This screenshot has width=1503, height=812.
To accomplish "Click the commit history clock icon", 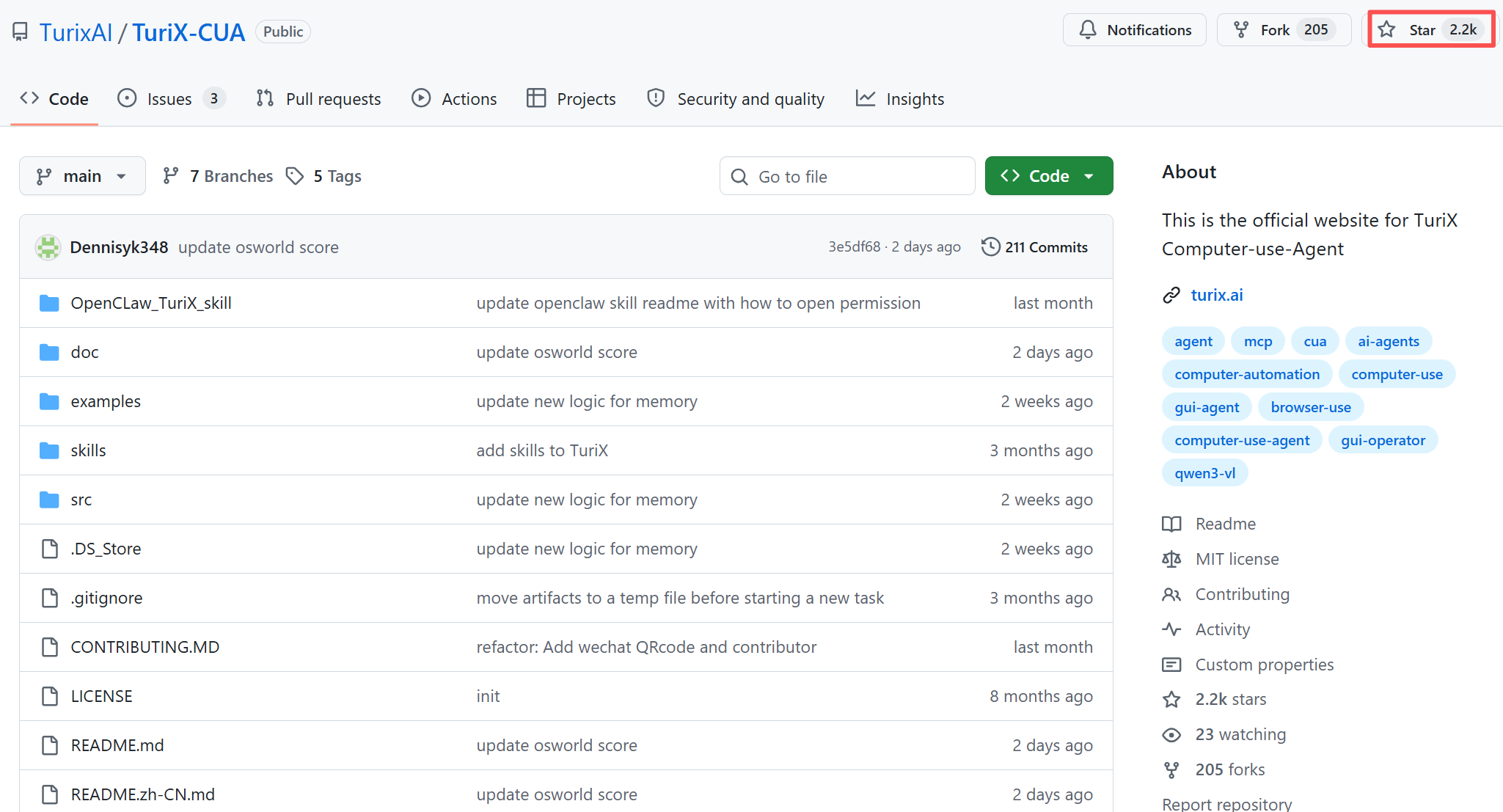I will (990, 247).
